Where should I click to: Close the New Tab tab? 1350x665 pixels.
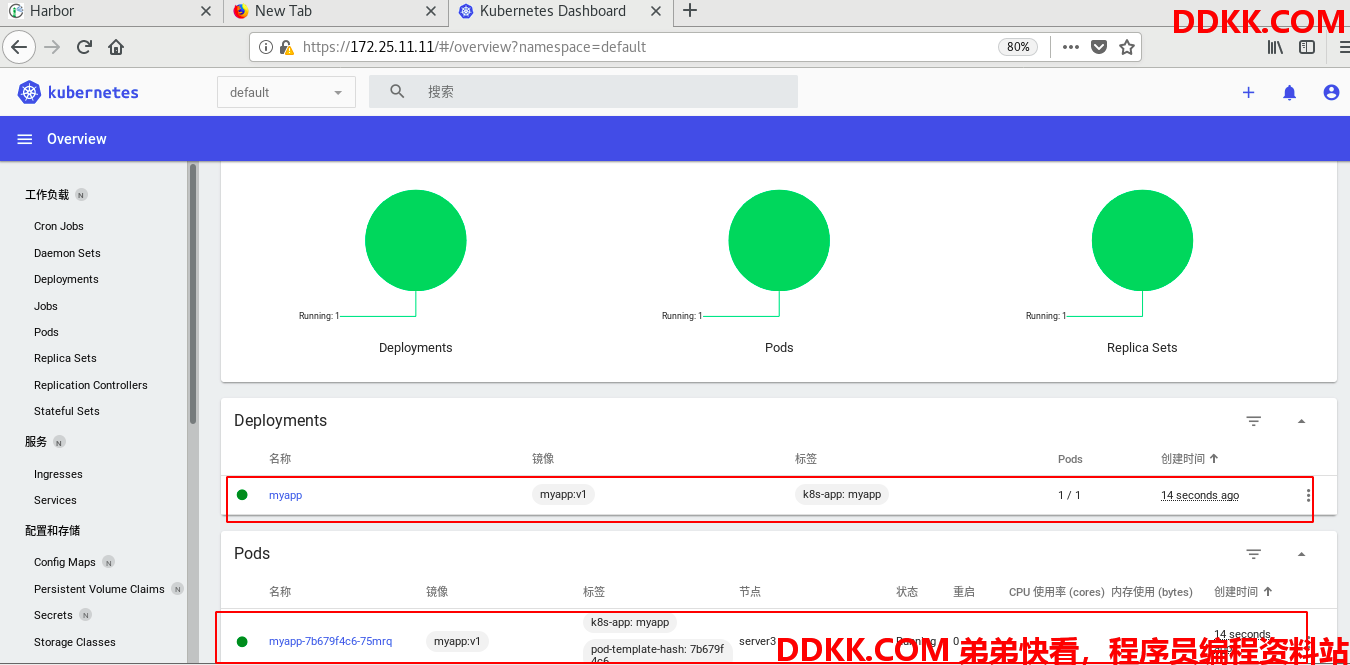coord(431,11)
